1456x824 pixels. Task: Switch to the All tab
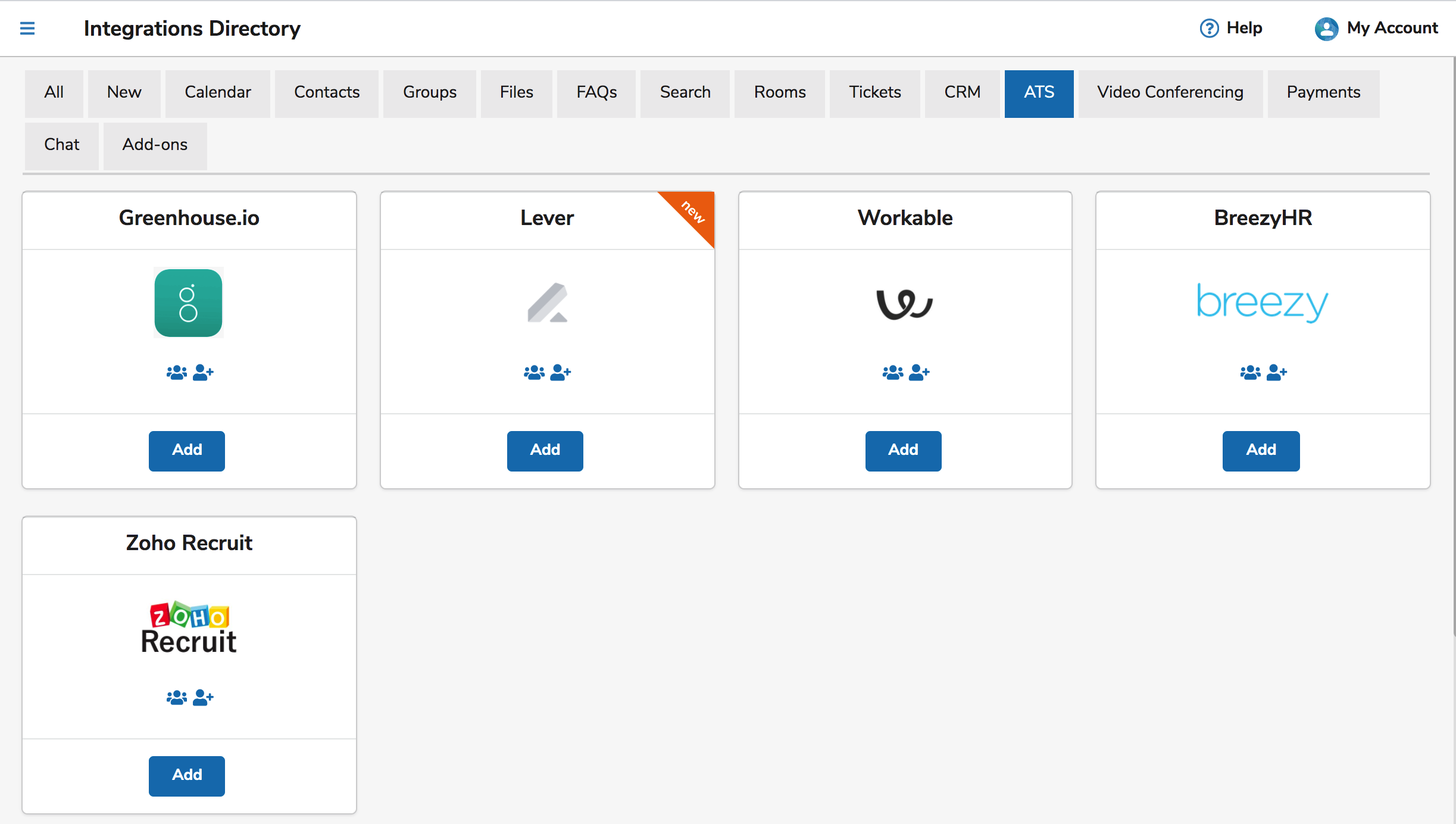pyautogui.click(x=54, y=93)
